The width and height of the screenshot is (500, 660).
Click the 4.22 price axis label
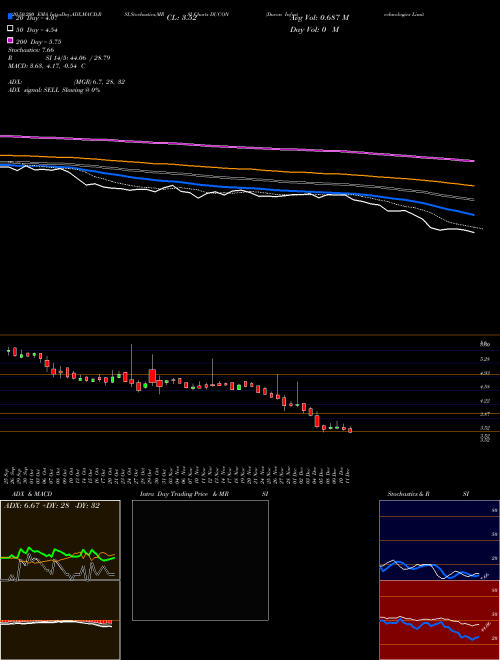click(485, 401)
